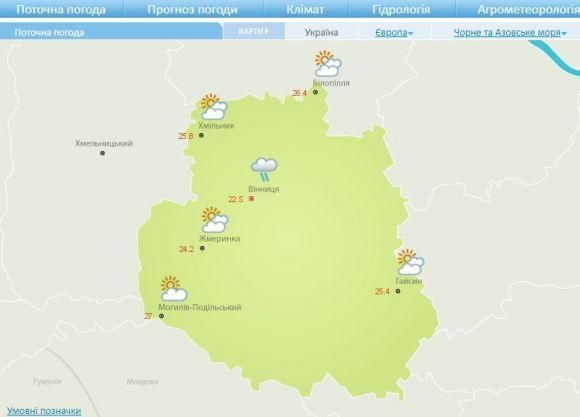The width and height of the screenshot is (580, 417).
Task: Select the partly cloudy icon above Білопілля
Action: pyautogui.click(x=328, y=63)
